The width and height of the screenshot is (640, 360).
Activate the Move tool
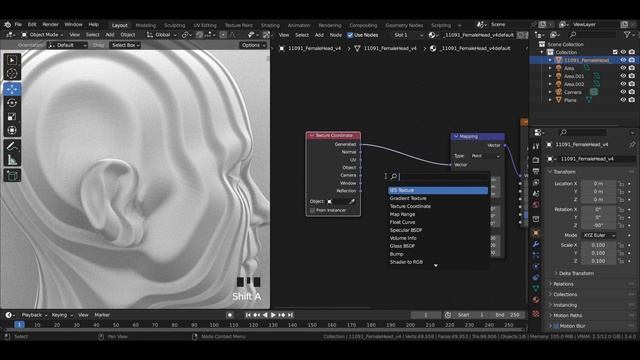(12, 89)
